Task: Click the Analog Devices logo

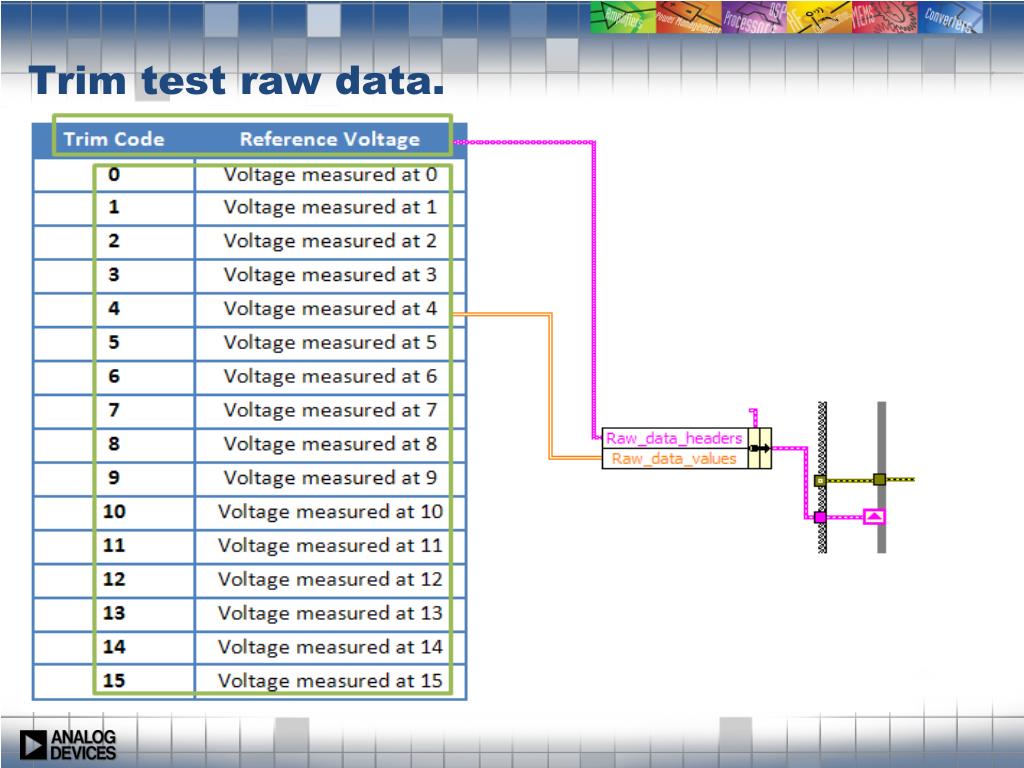Action: 68,744
